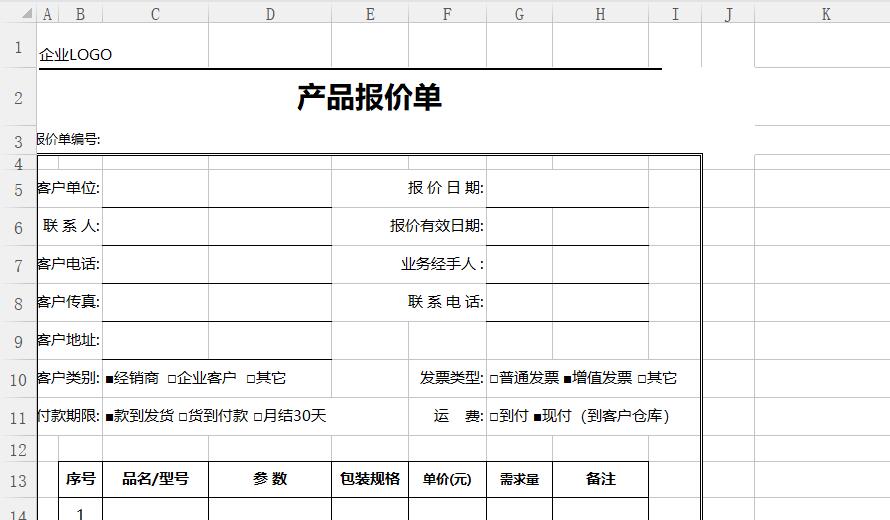Viewport: 890px width, 520px height.
Task: Select row 2 header
Action: pos(18,98)
